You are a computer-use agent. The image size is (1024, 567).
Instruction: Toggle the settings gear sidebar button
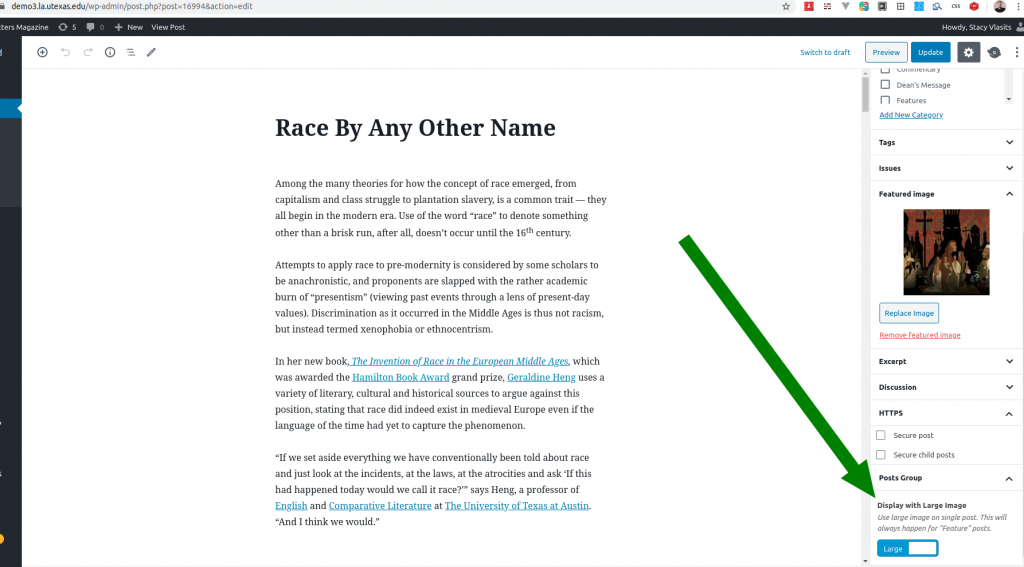pos(968,52)
